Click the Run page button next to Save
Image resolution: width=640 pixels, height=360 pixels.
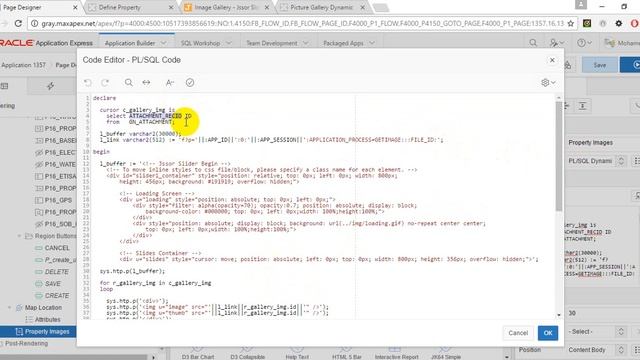(630, 65)
